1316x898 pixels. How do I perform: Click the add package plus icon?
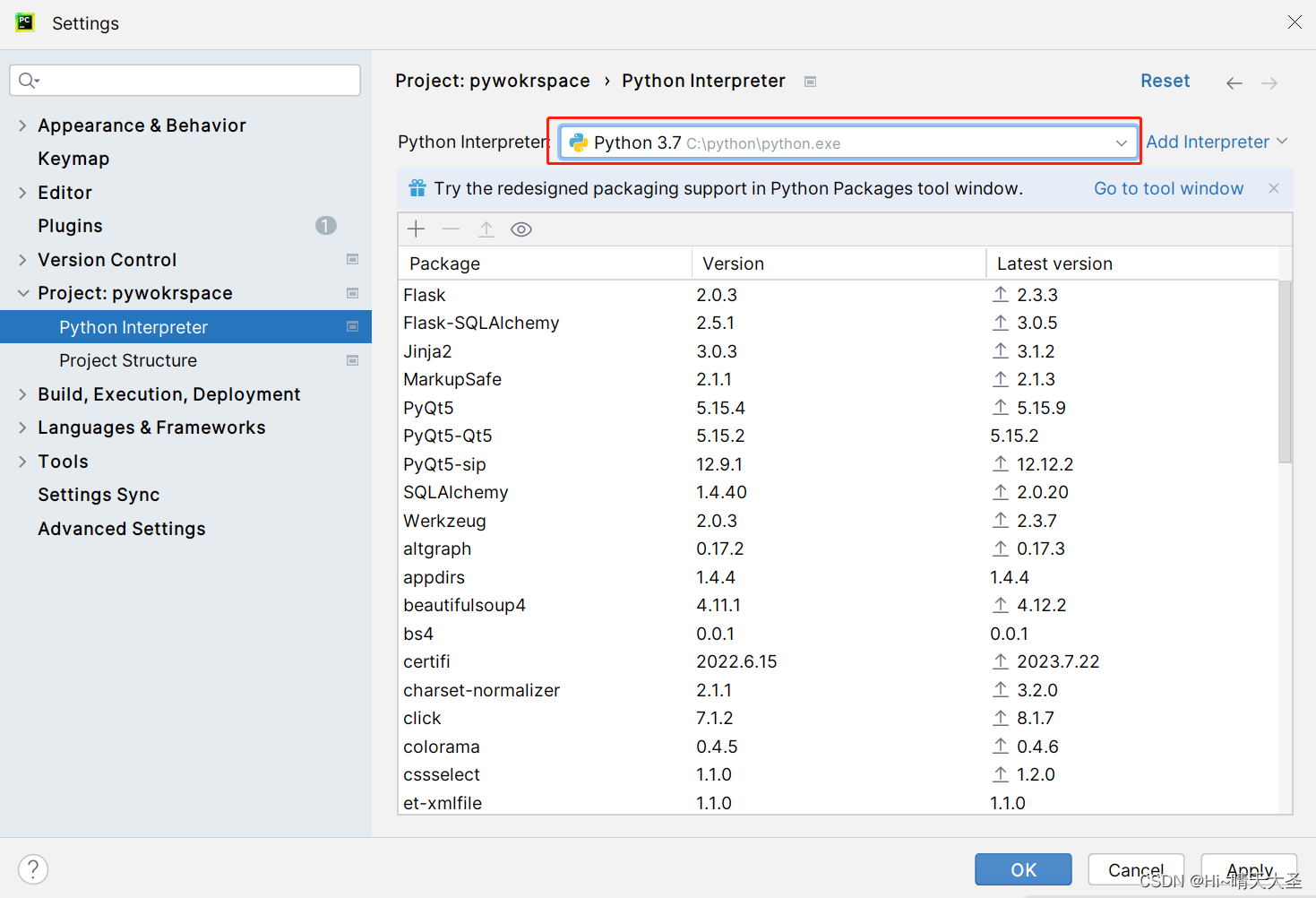(x=416, y=229)
